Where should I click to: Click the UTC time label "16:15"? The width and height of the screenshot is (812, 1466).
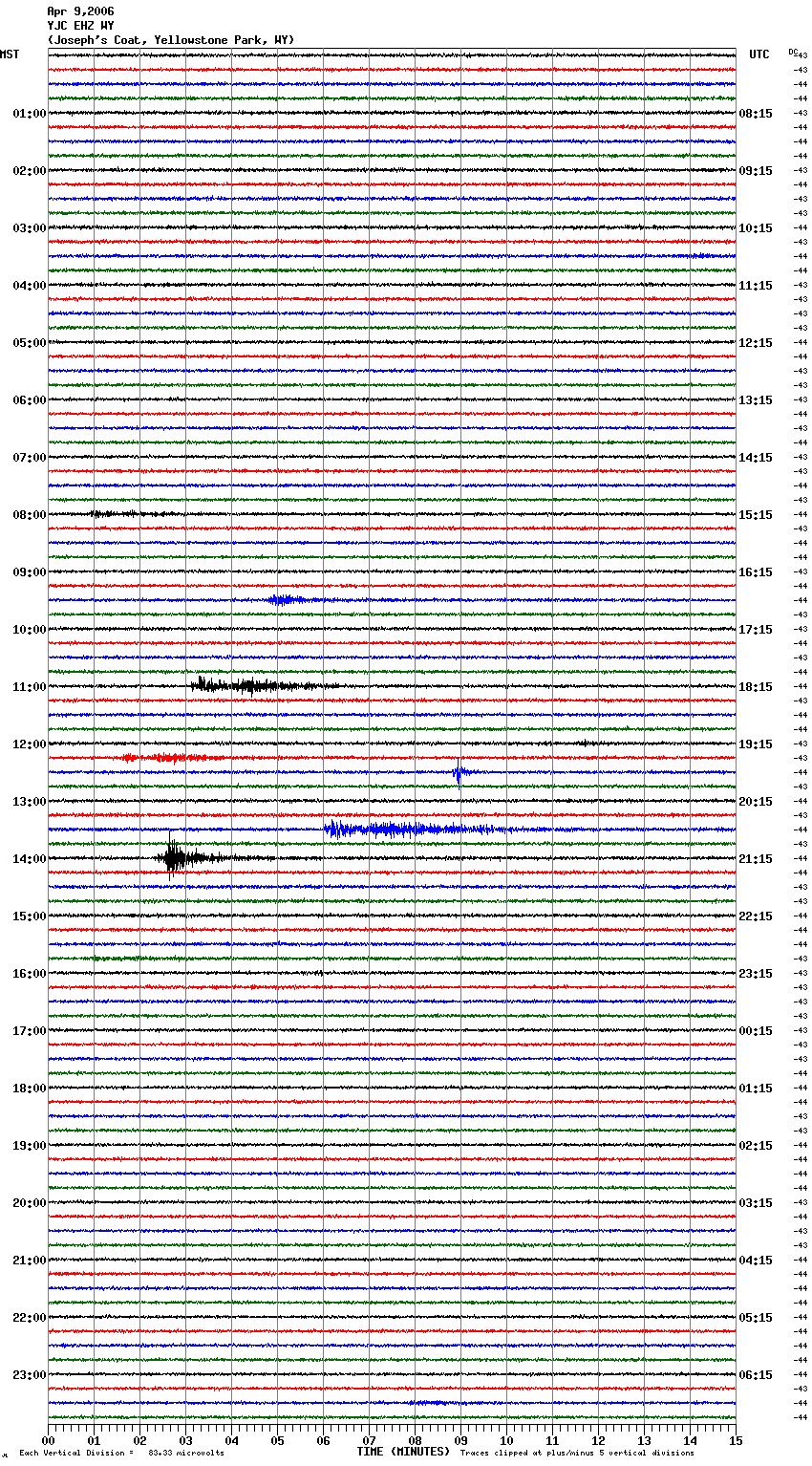coord(756,572)
